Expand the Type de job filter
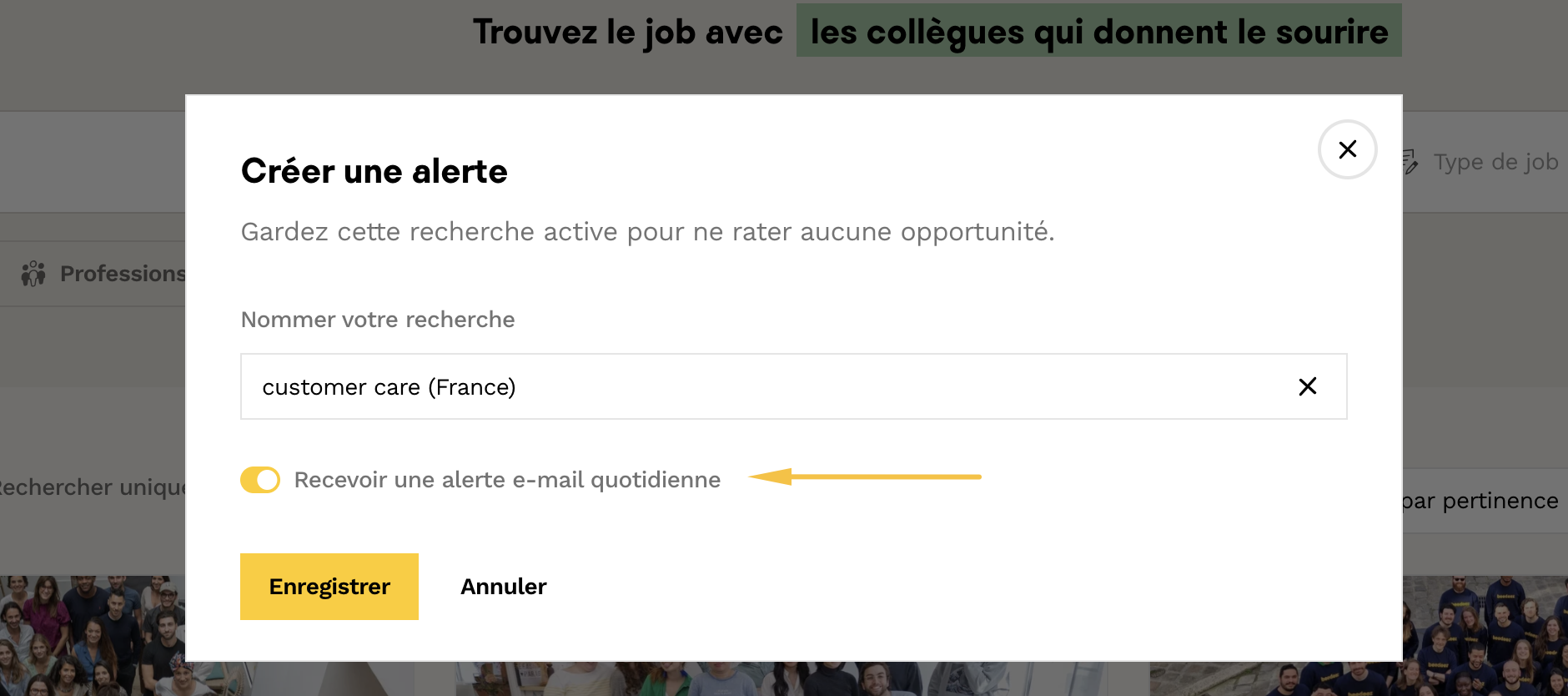 click(x=1495, y=162)
